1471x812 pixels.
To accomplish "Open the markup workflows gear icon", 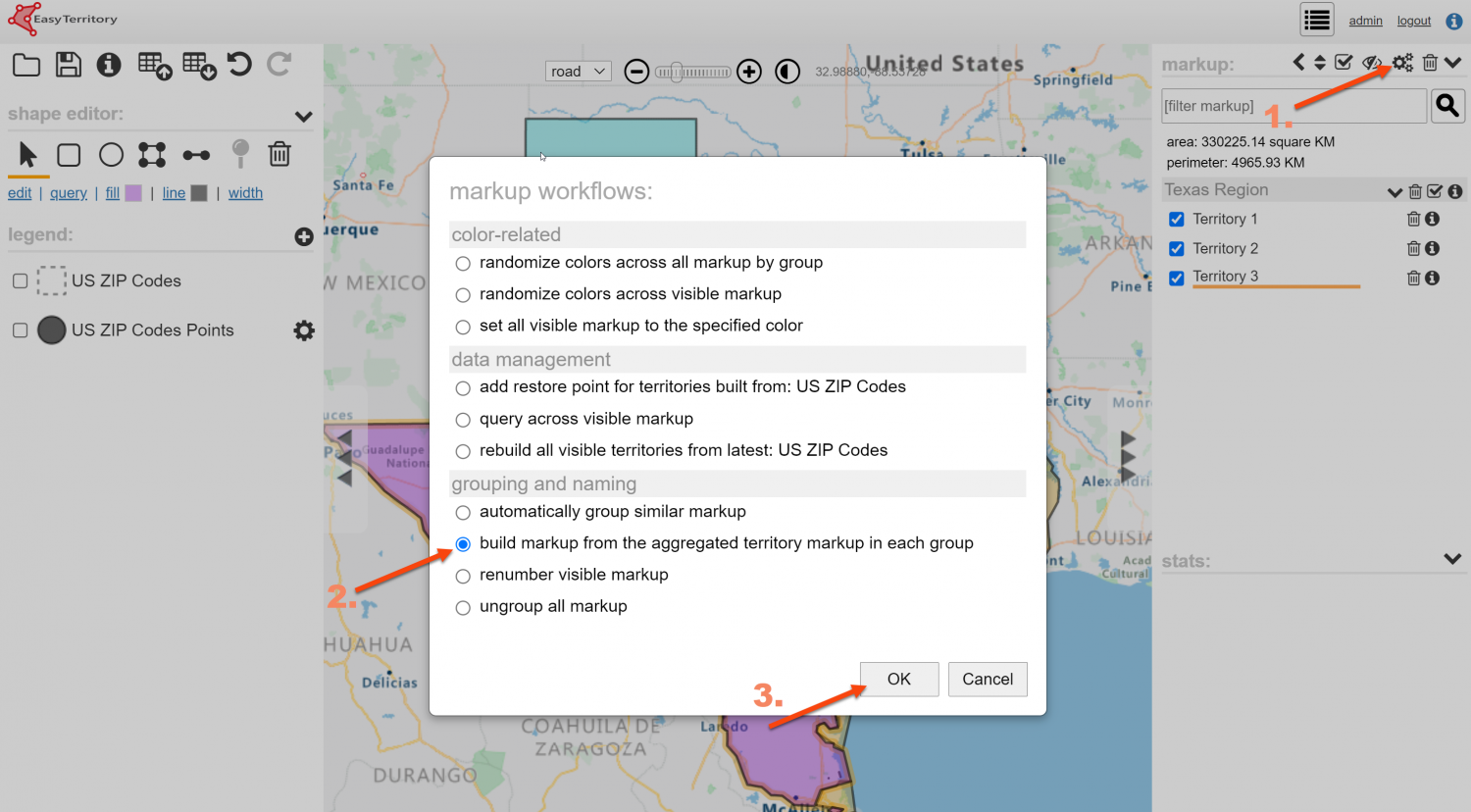I will (x=1402, y=62).
